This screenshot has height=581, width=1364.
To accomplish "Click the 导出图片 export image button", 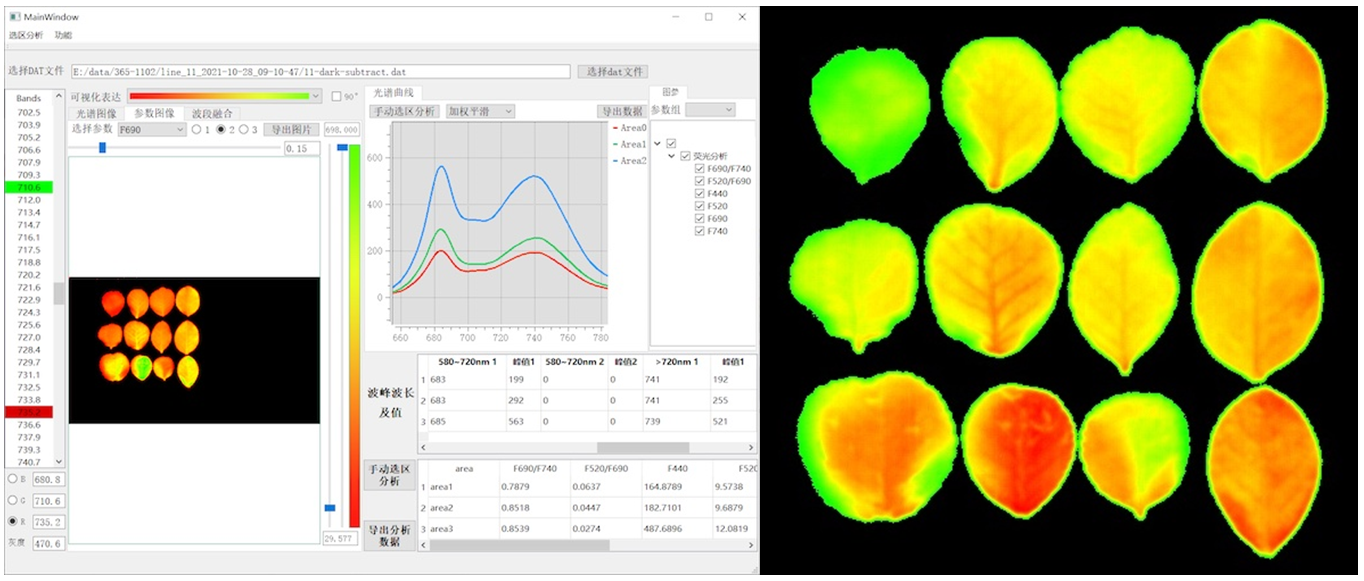I will [291, 130].
